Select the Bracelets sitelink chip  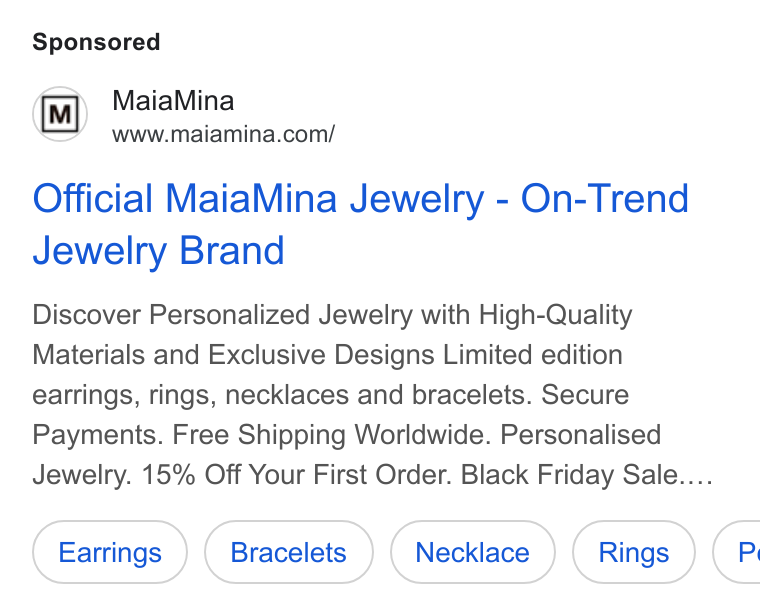point(288,552)
